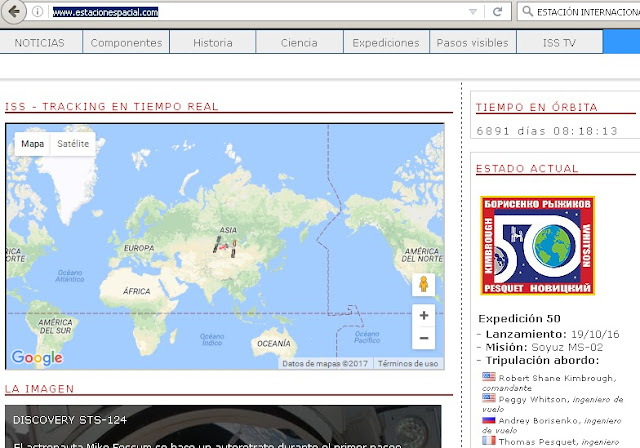The image size is (640, 448).
Task: Click the Robert Shane Kimbrough name
Action: (x=555, y=378)
